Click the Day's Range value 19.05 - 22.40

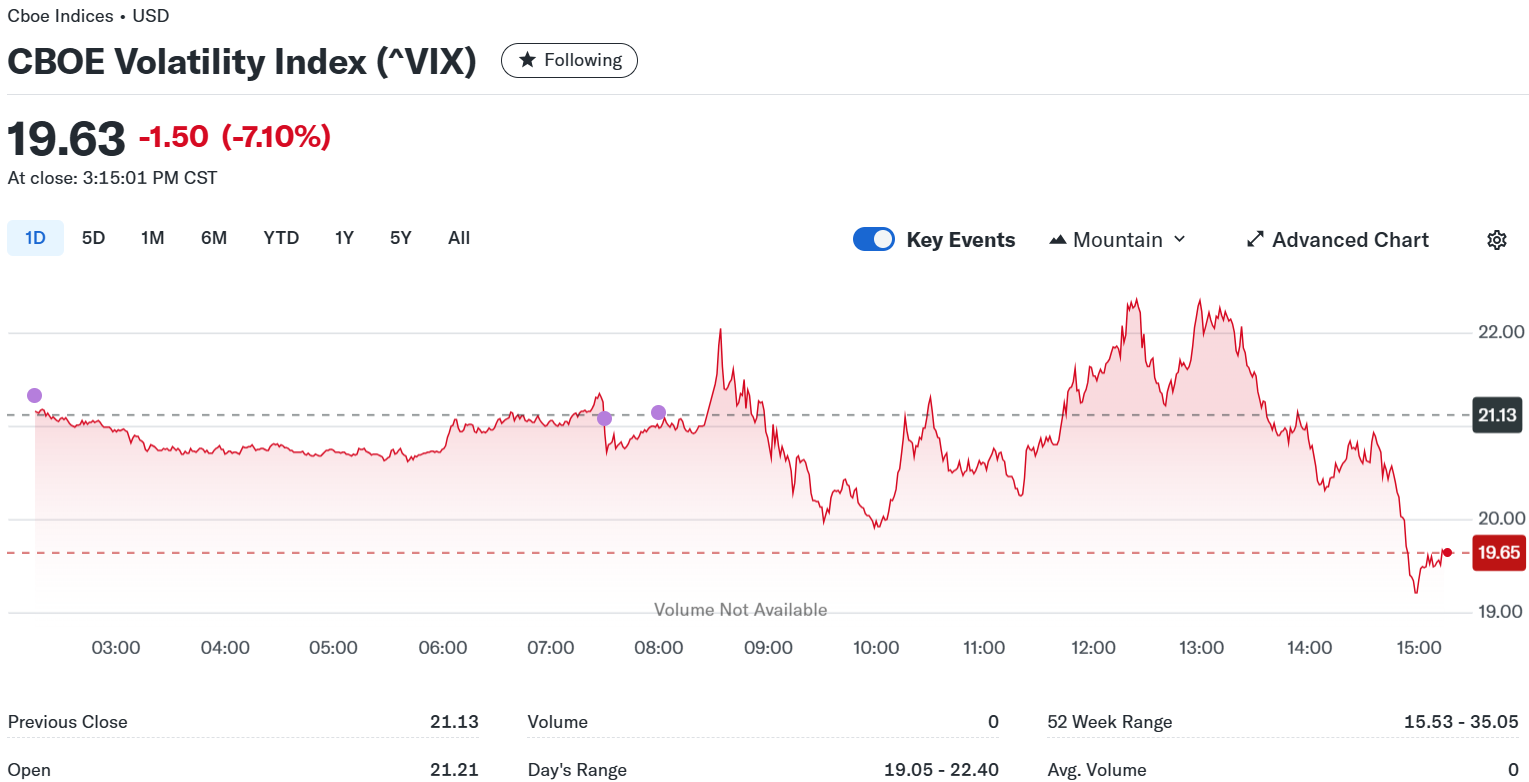(941, 770)
